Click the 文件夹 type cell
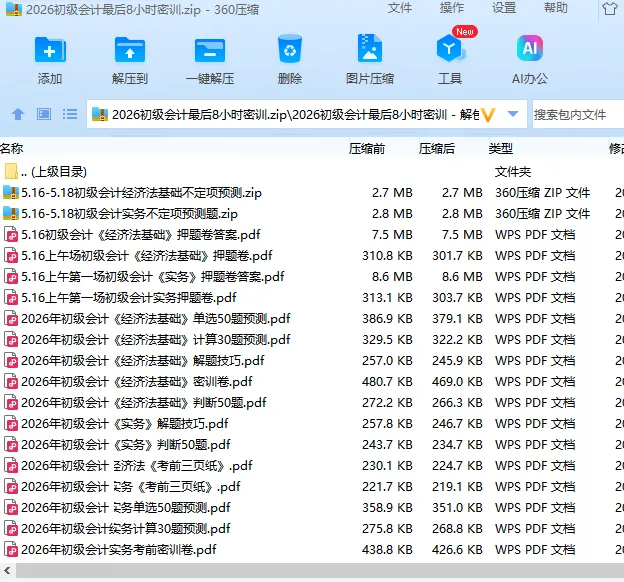Viewport: 624px width, 582px height. [513, 172]
